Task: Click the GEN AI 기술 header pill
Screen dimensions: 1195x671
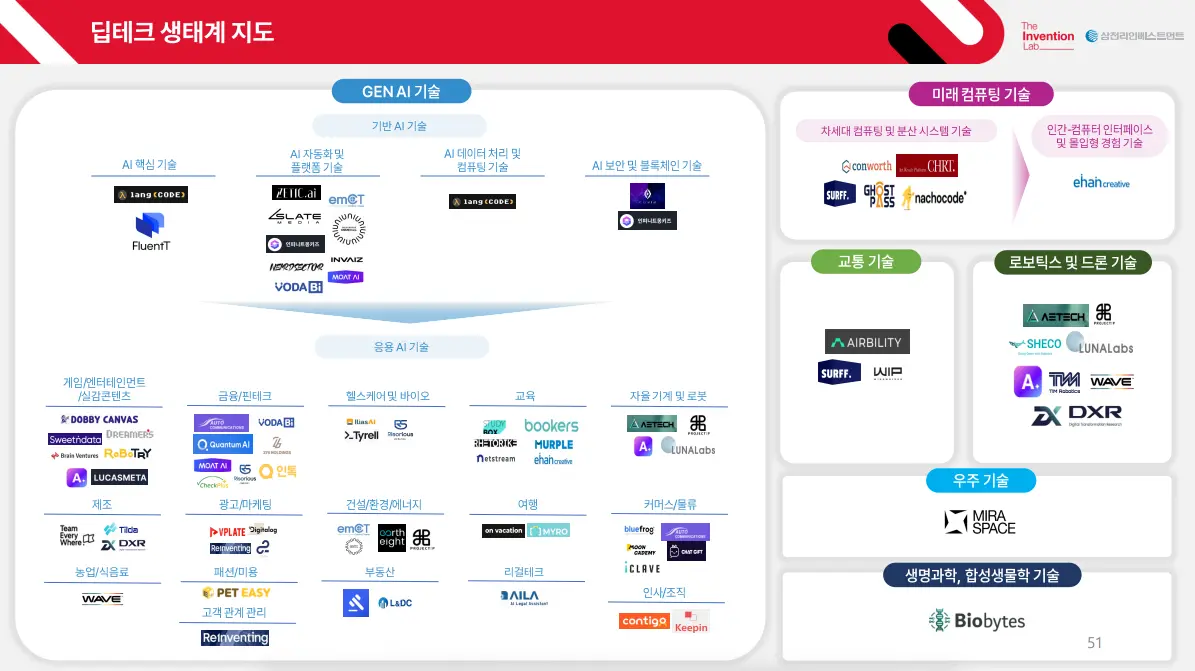Action: coord(401,92)
